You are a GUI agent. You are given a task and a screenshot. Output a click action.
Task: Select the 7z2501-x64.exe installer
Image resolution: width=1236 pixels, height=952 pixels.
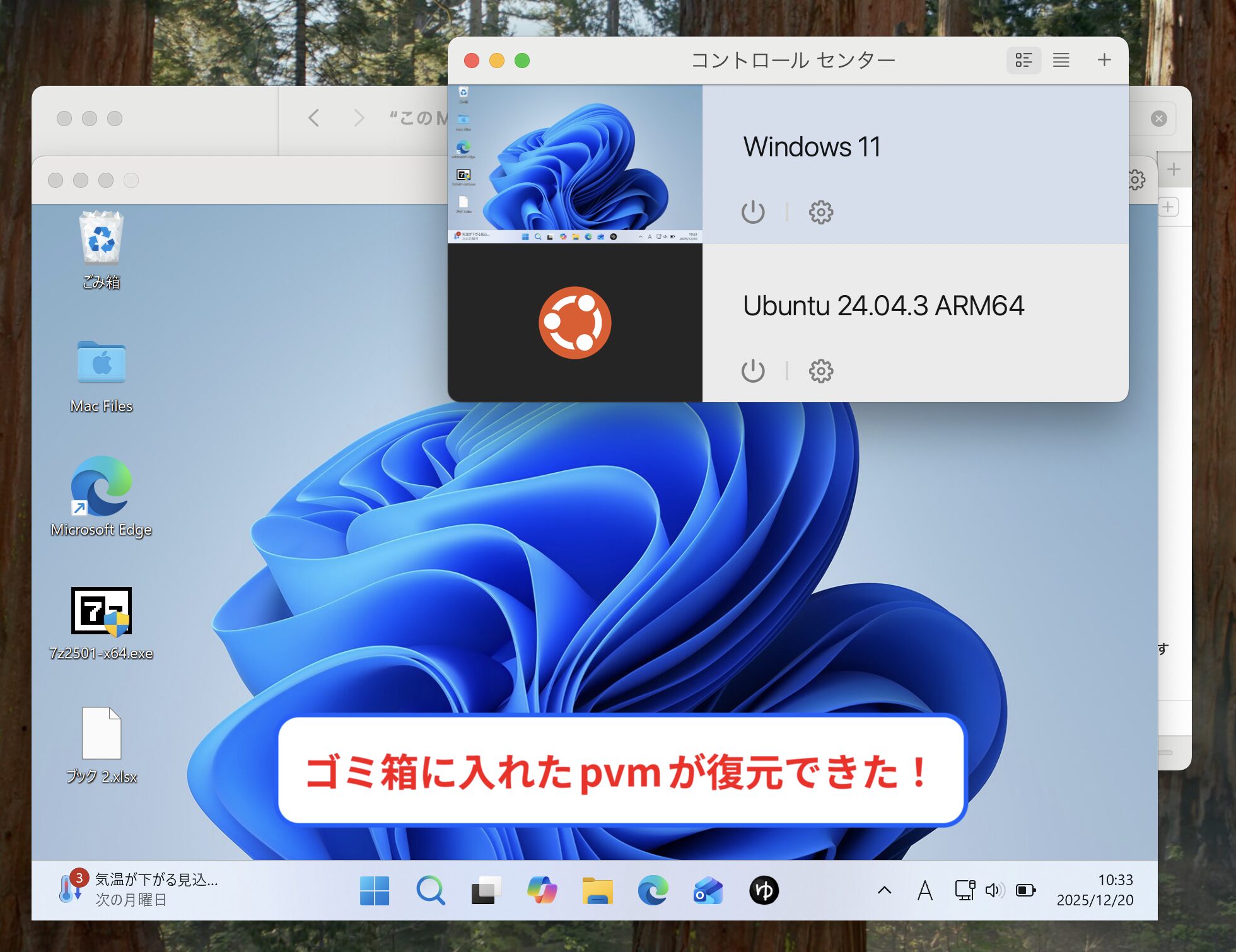[x=101, y=610]
